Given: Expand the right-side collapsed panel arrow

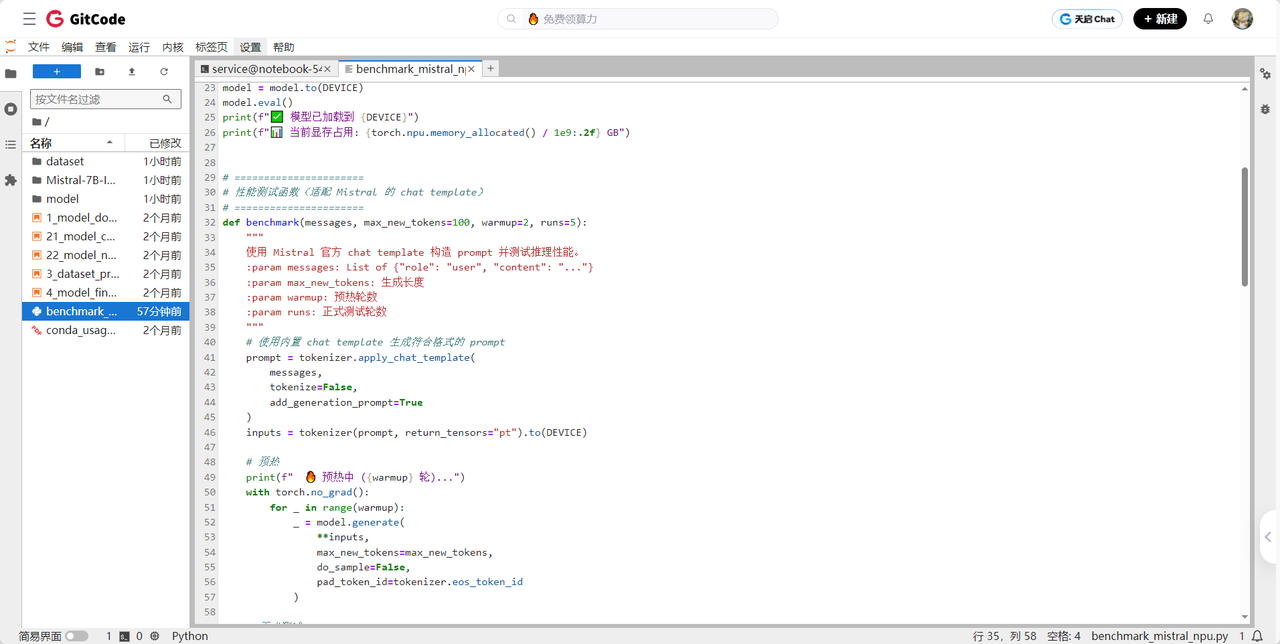Looking at the screenshot, I should [1268, 537].
